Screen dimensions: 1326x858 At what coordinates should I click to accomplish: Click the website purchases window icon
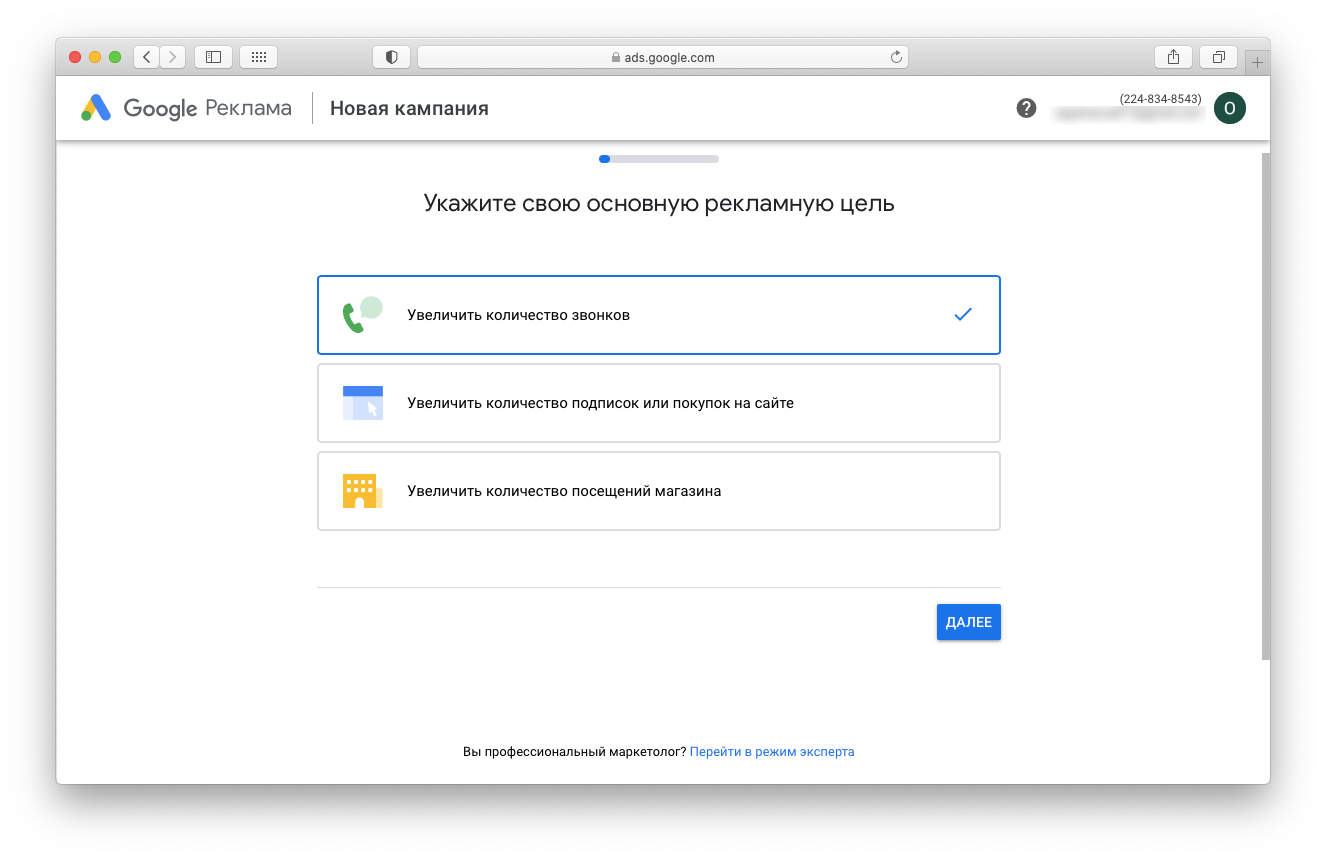[x=362, y=403]
